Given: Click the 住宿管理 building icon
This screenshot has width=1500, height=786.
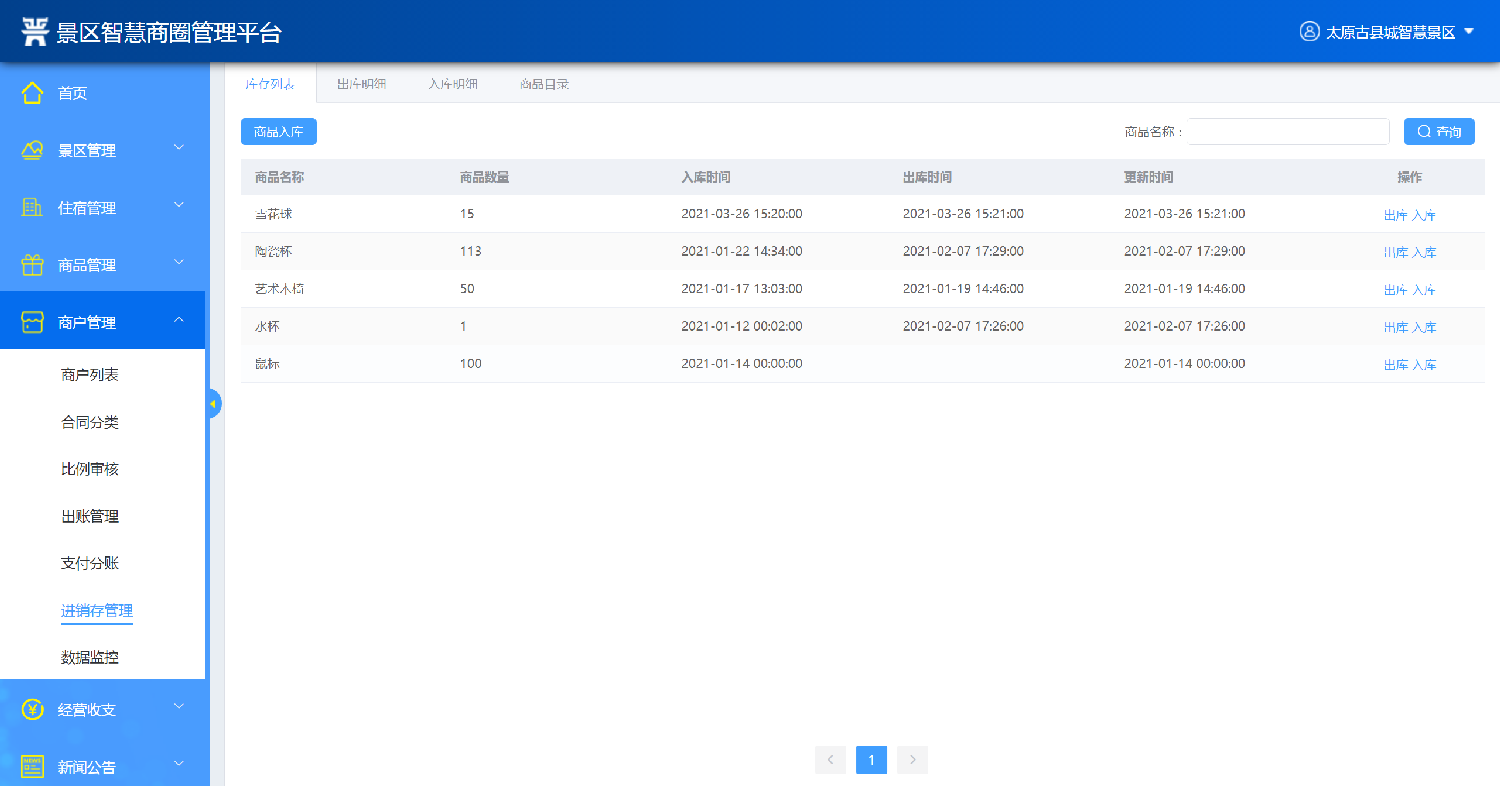Looking at the screenshot, I should pos(33,208).
